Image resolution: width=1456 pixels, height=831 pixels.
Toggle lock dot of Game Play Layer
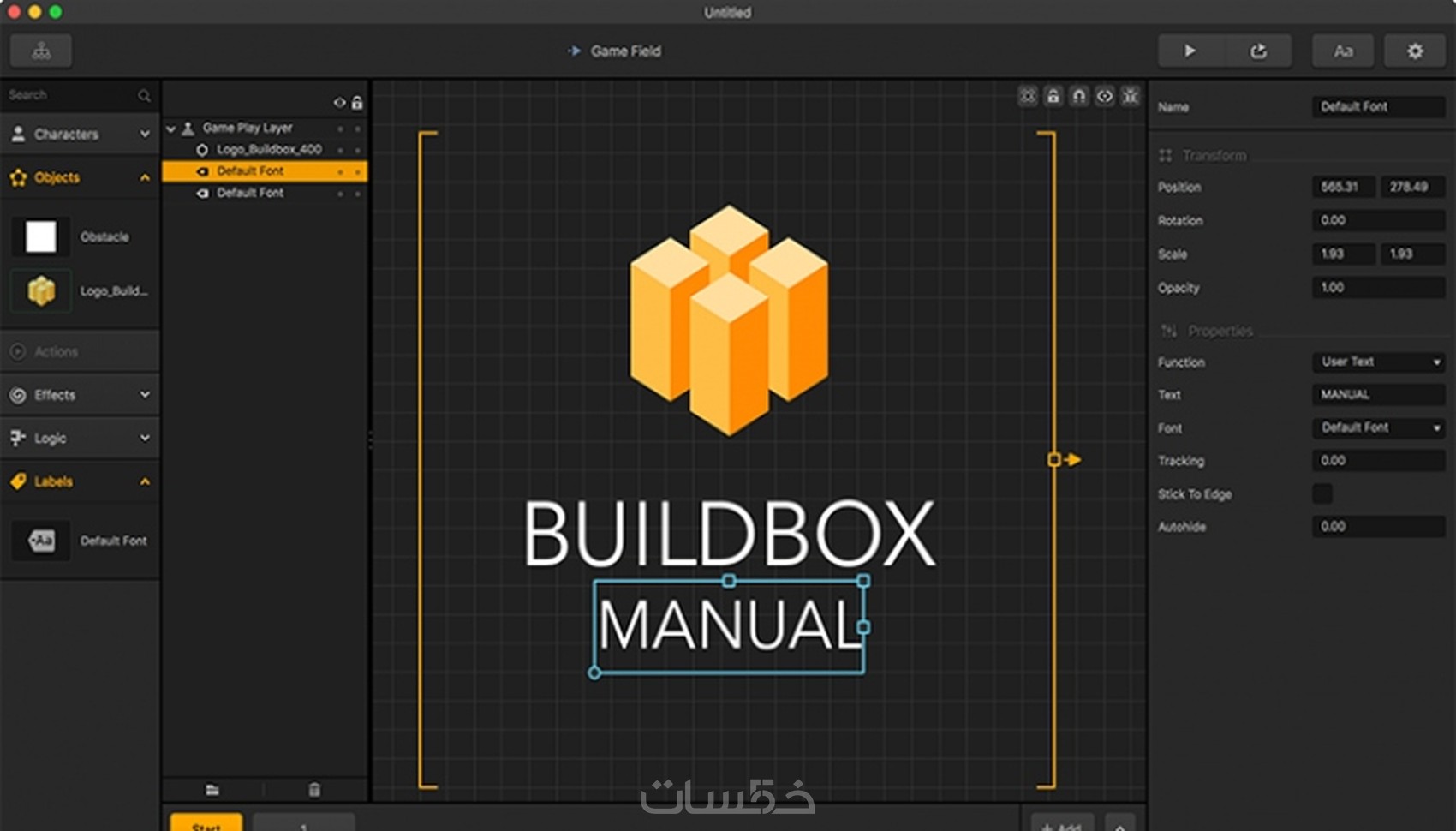coord(357,129)
